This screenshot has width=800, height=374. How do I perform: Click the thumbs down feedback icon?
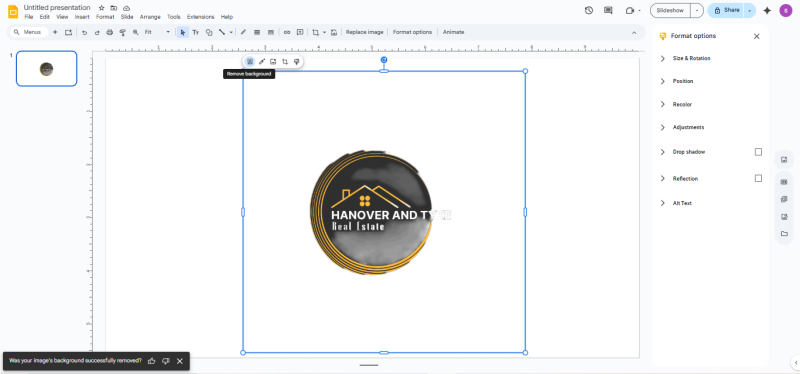click(x=165, y=361)
